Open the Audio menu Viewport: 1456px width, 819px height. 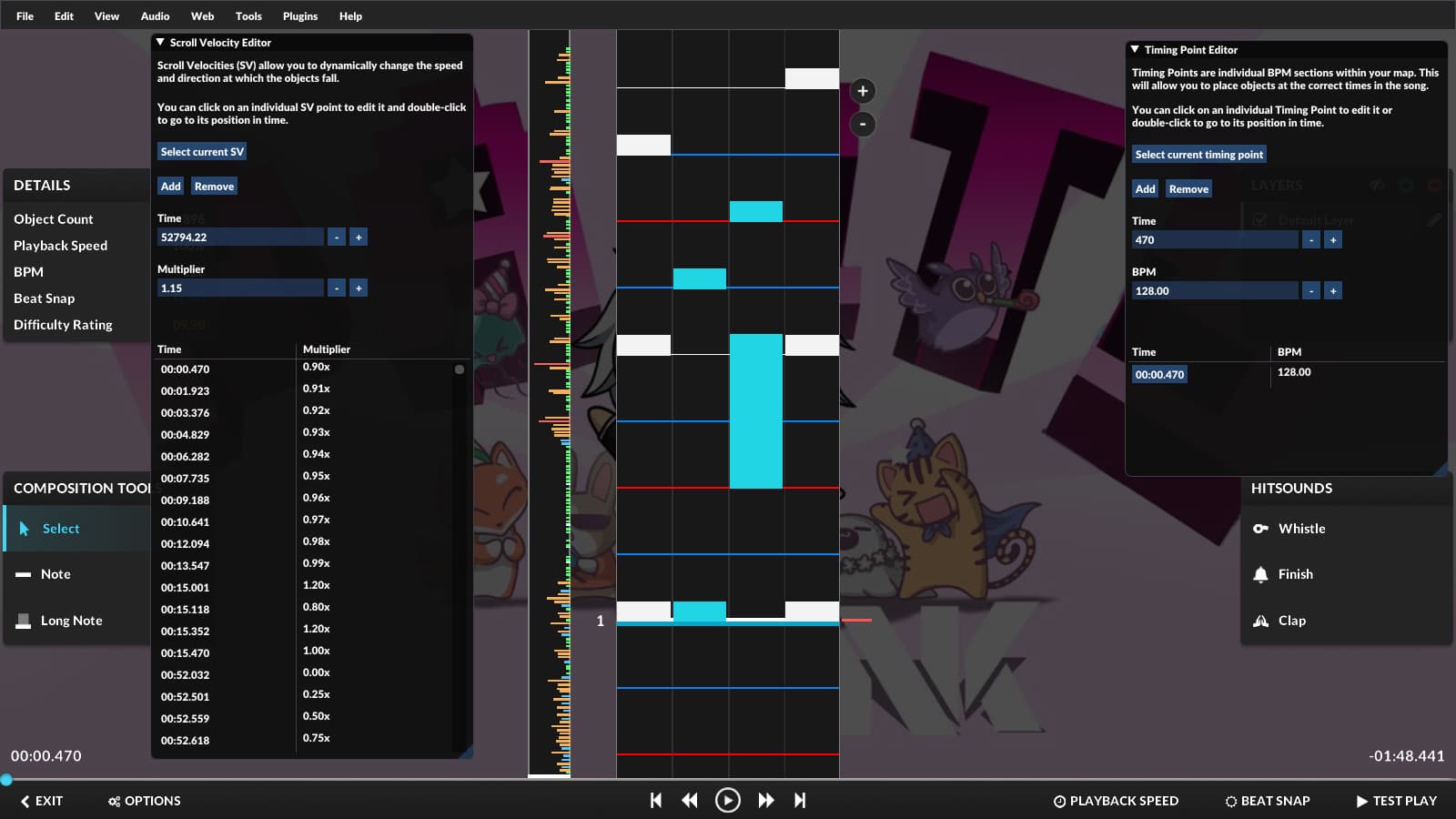(155, 15)
